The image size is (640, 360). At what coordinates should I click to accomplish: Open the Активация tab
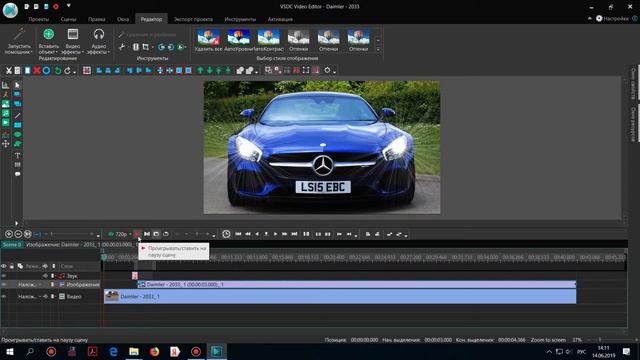tap(280, 19)
